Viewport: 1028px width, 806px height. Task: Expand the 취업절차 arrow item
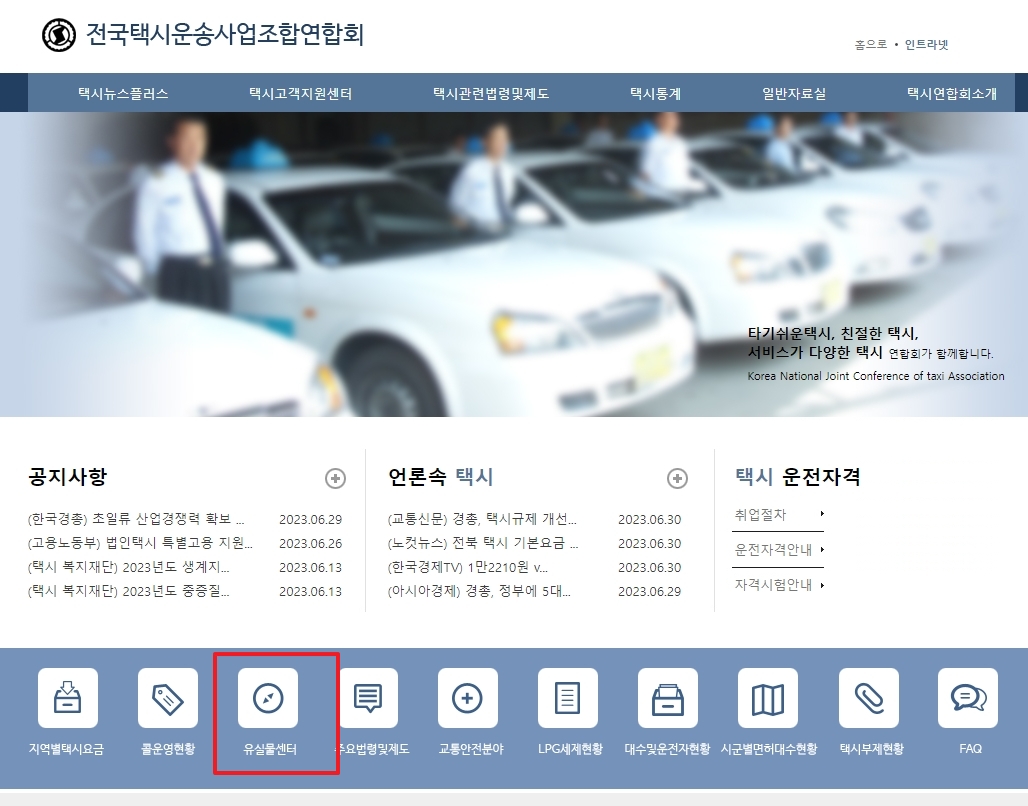click(x=760, y=514)
